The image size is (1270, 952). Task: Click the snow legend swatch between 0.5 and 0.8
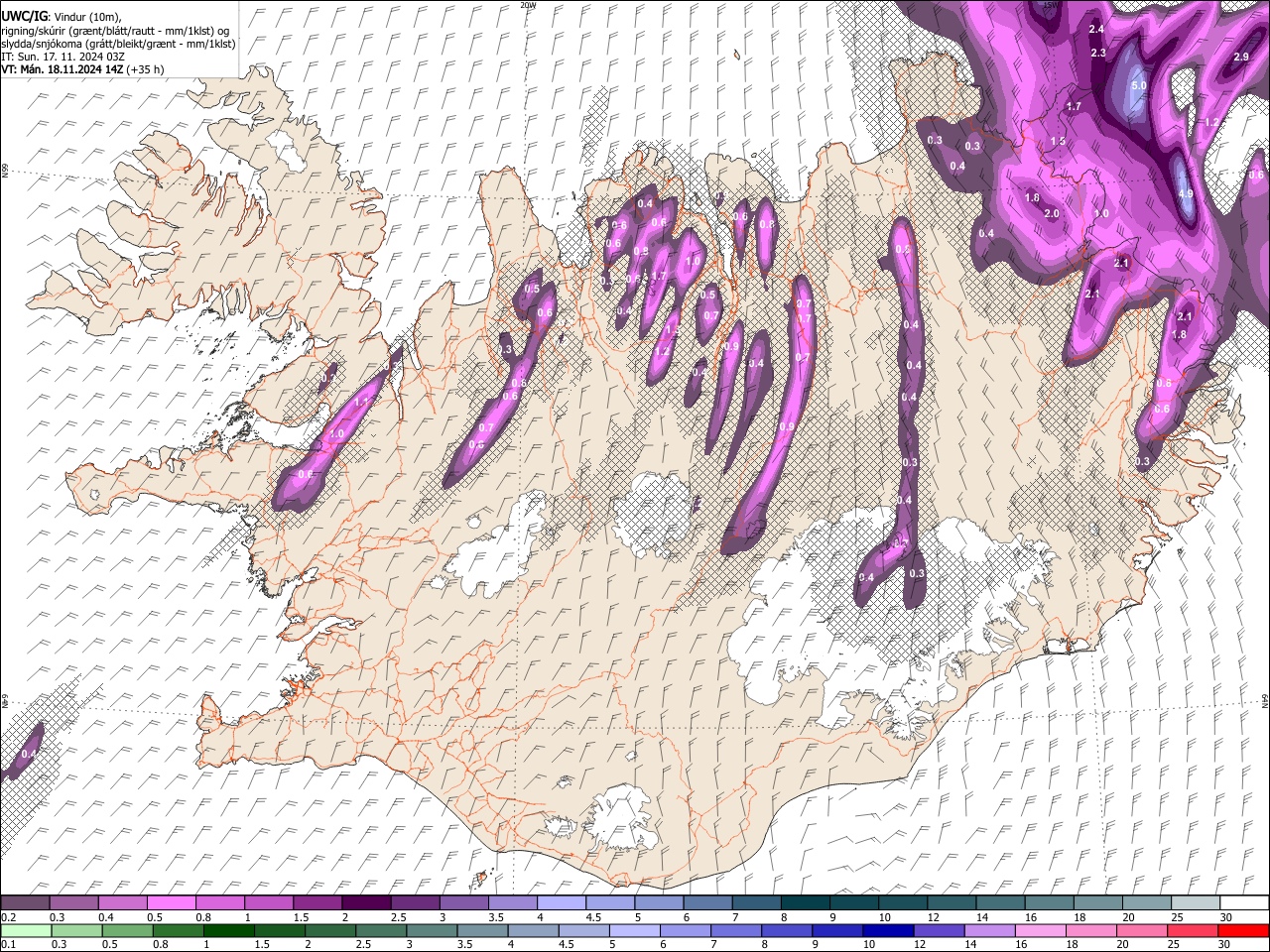pos(173,902)
